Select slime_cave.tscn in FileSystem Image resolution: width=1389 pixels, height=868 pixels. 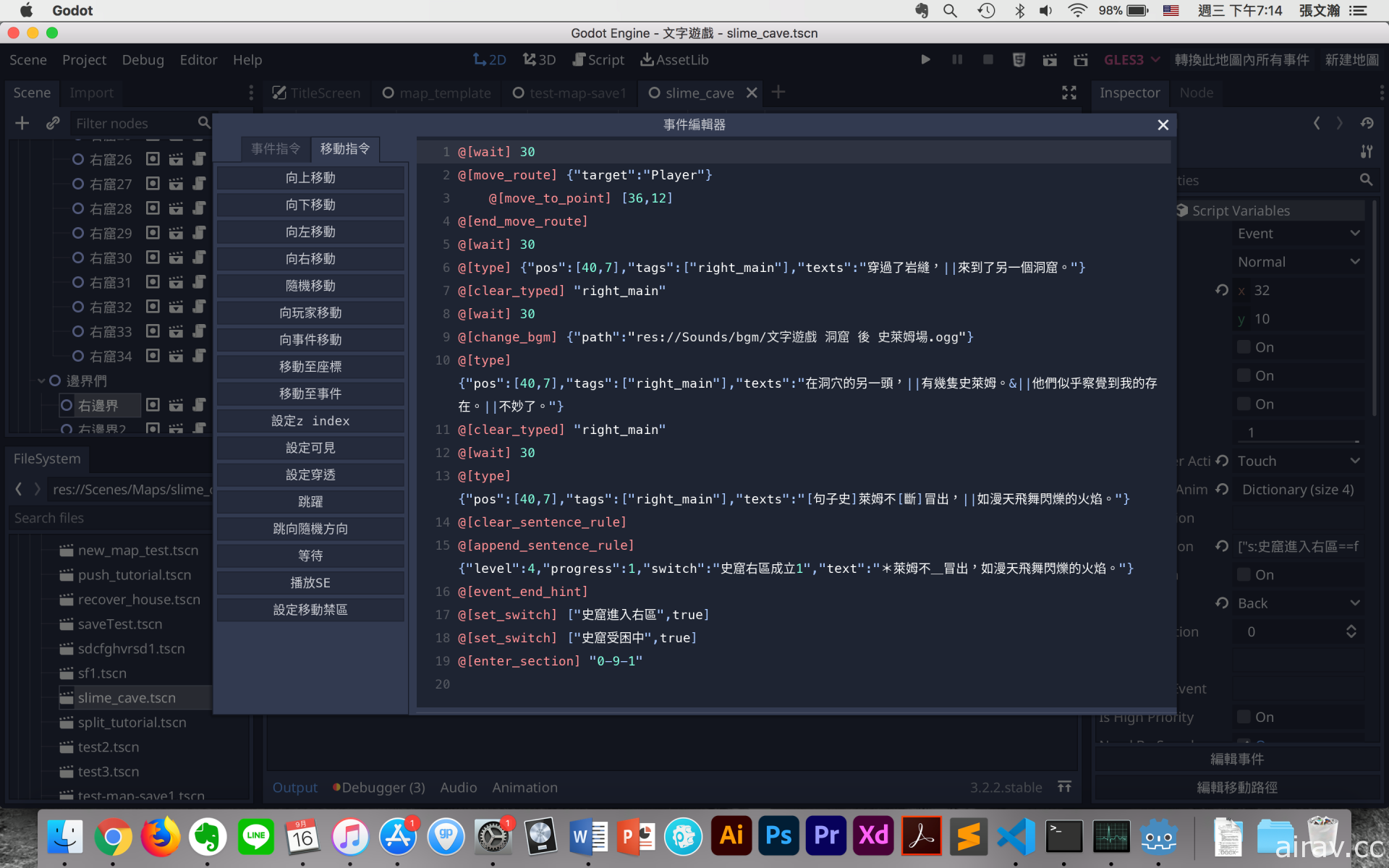click(x=127, y=698)
